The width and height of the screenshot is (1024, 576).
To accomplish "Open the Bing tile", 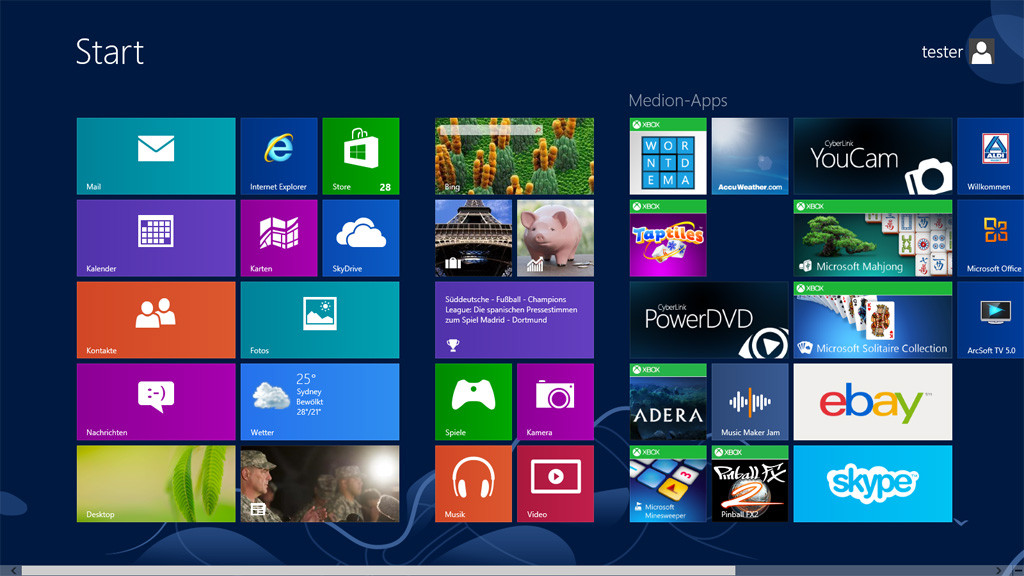I will coord(515,156).
